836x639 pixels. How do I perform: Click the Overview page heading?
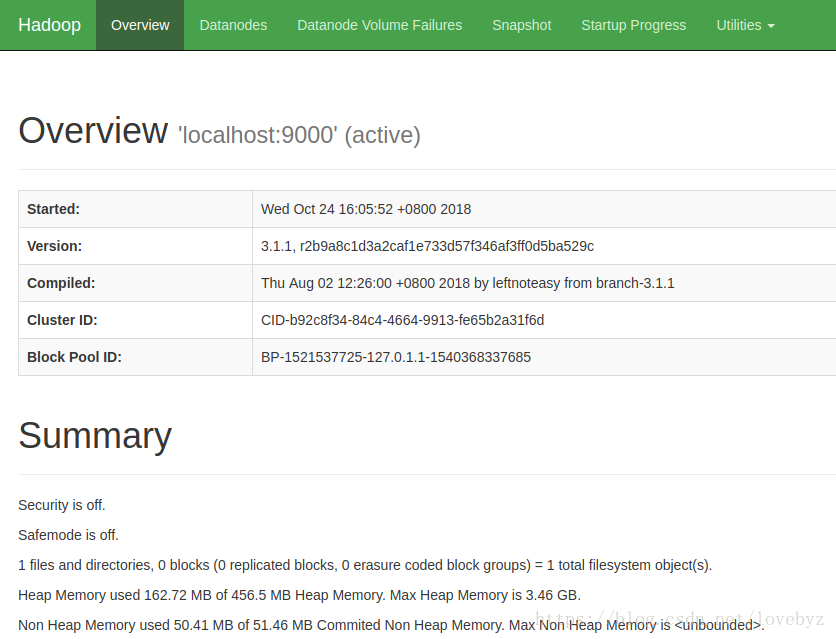click(x=93, y=131)
